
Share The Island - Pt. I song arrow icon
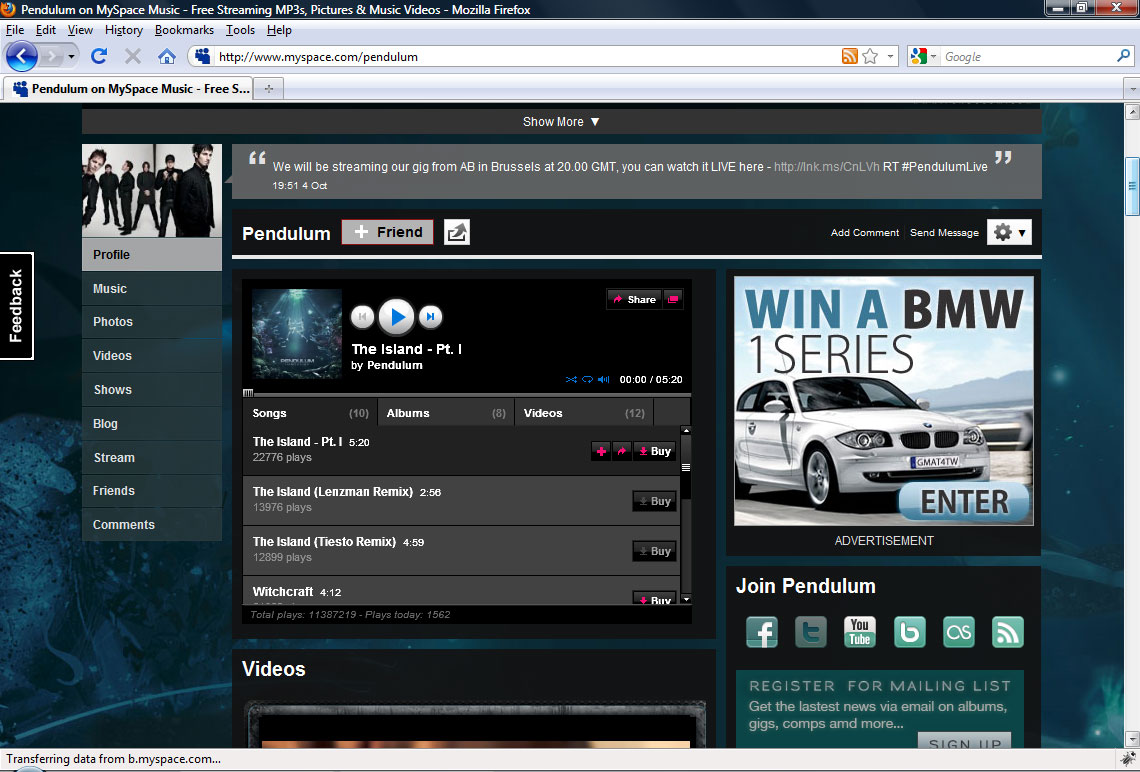click(x=622, y=451)
